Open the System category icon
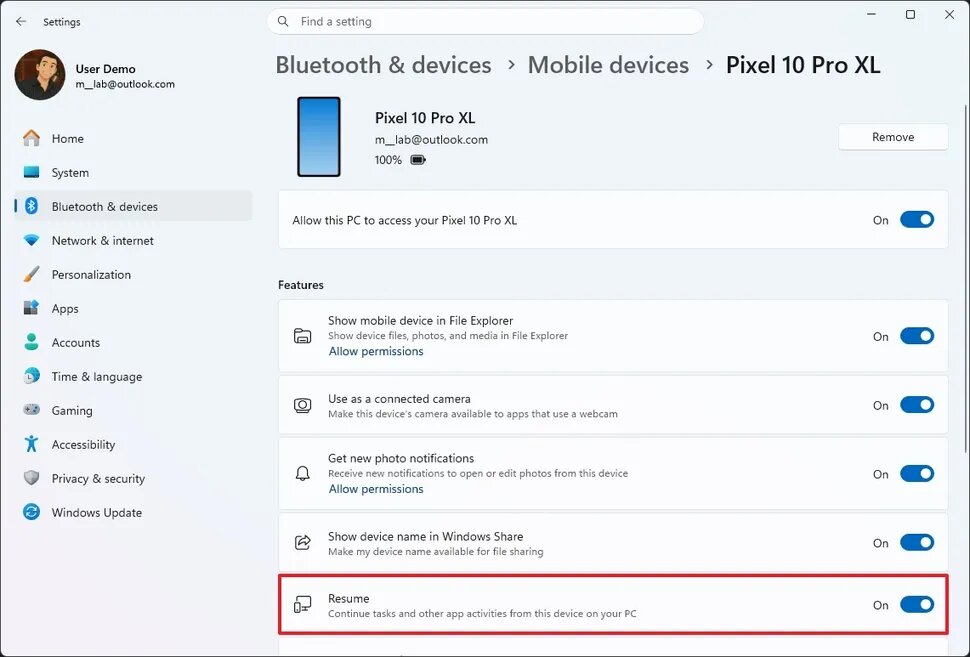 [31, 172]
